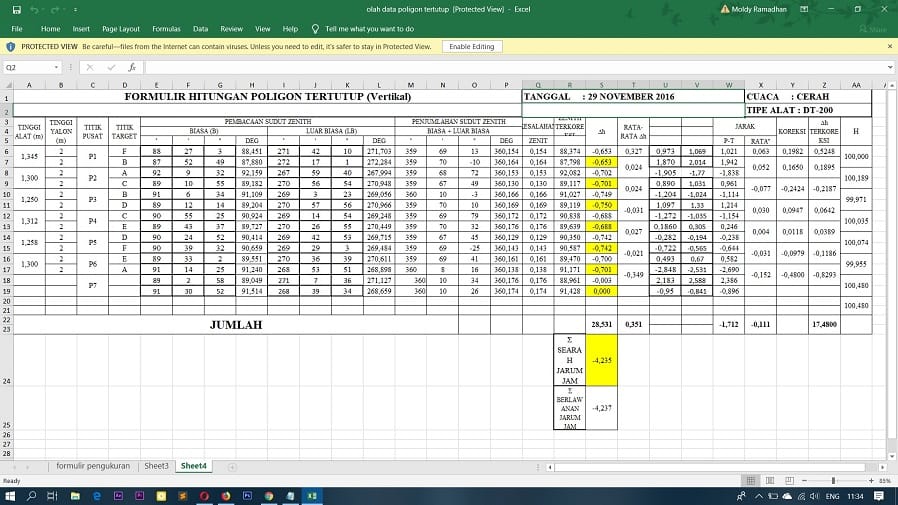Image resolution: width=898 pixels, height=505 pixels.
Task: Click cell 'TANGGAL : 29 NOVEMBER 2016'
Action: click(x=633, y=97)
